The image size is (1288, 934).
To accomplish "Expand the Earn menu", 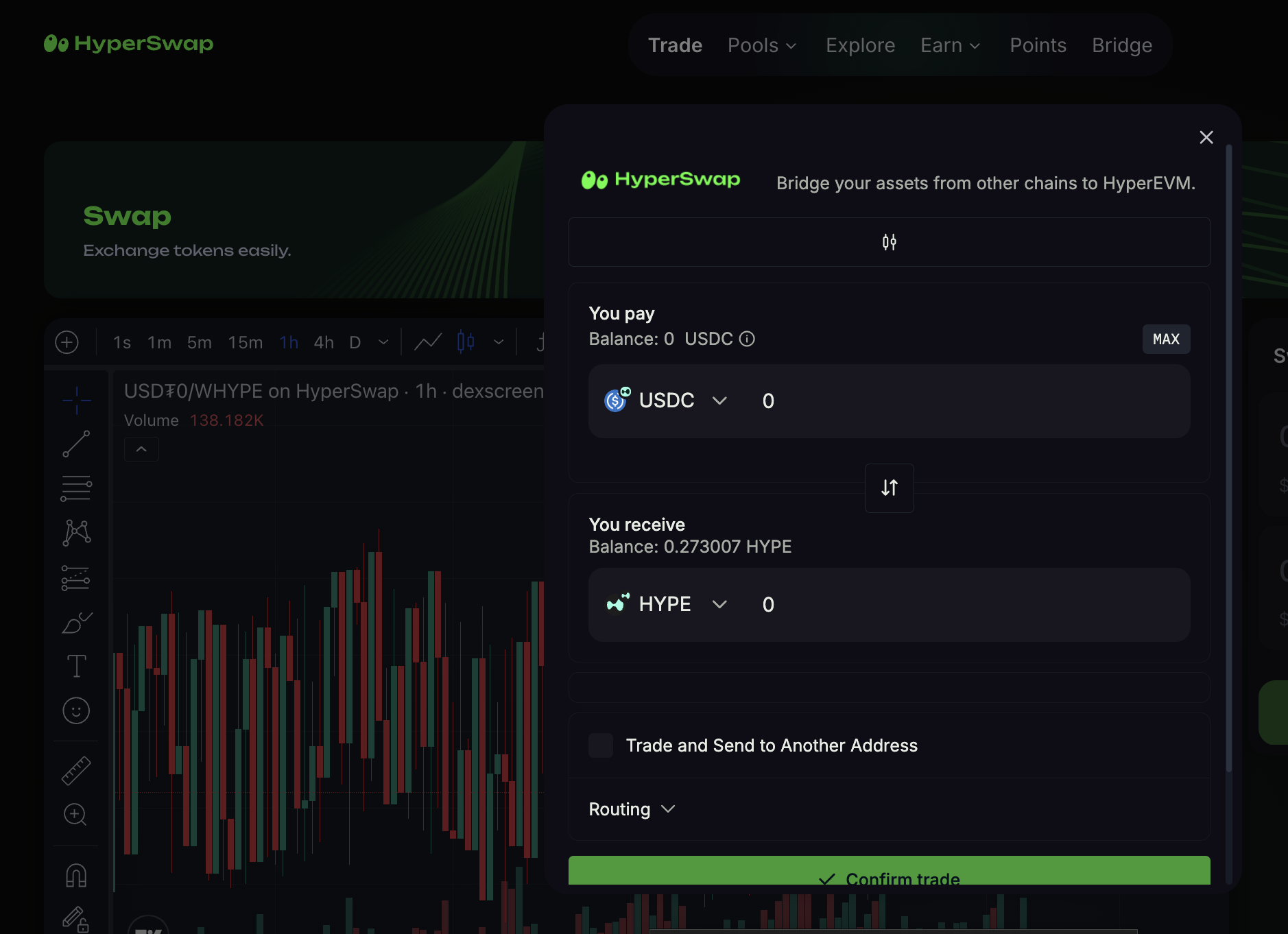I will (x=951, y=45).
